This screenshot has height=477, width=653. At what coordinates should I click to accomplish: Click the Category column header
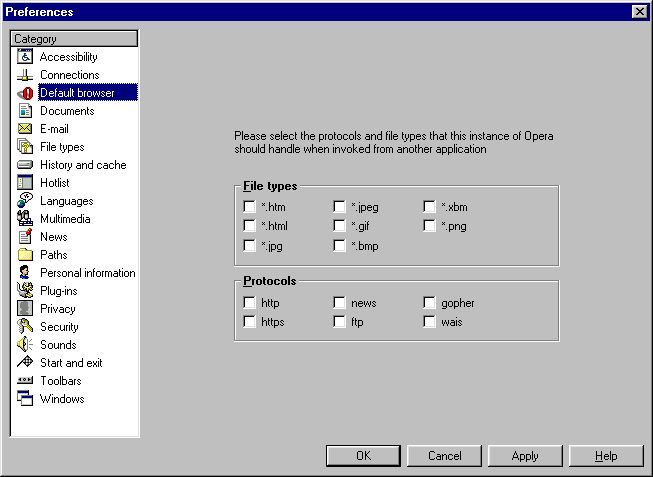point(74,39)
